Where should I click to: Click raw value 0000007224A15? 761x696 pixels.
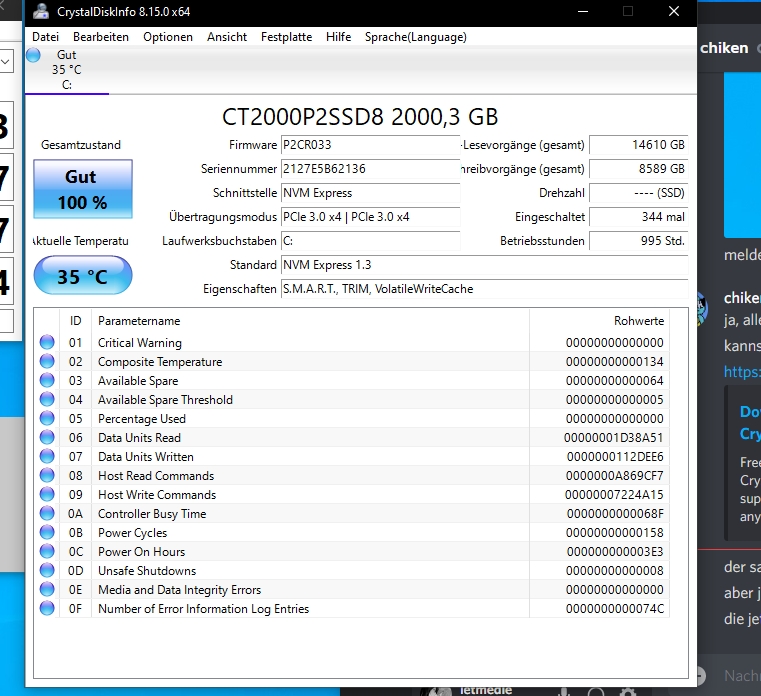click(x=614, y=495)
